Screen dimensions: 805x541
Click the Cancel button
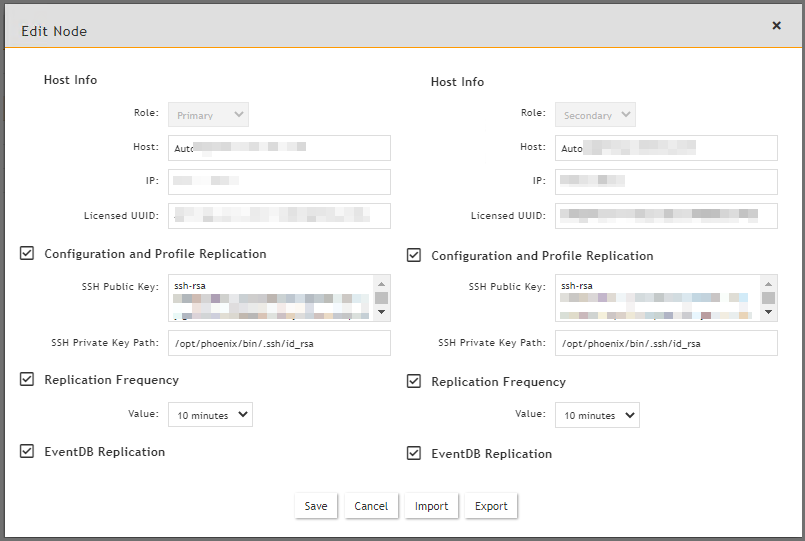[371, 506]
